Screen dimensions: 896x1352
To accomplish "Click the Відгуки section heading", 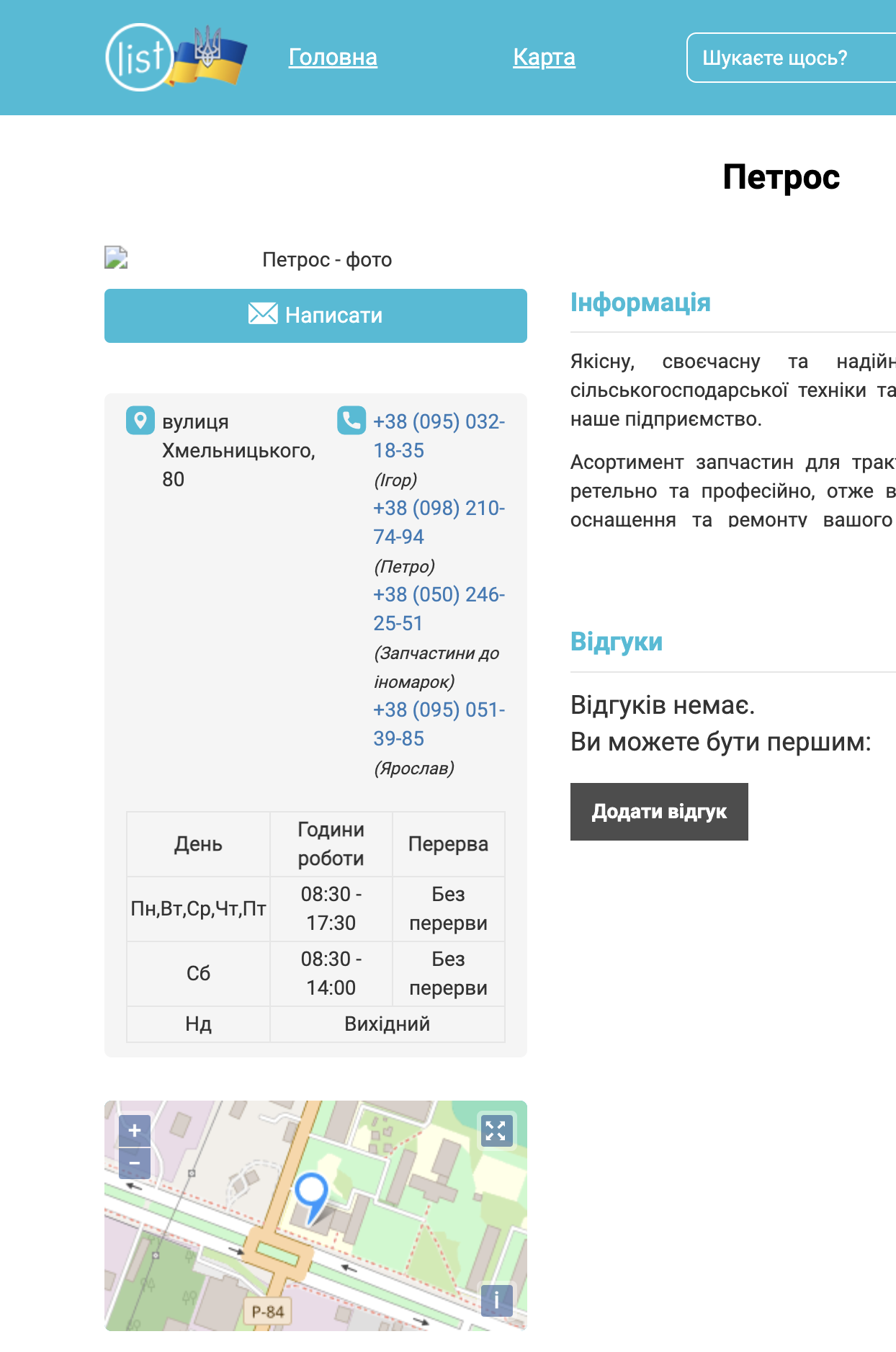I will click(617, 642).
